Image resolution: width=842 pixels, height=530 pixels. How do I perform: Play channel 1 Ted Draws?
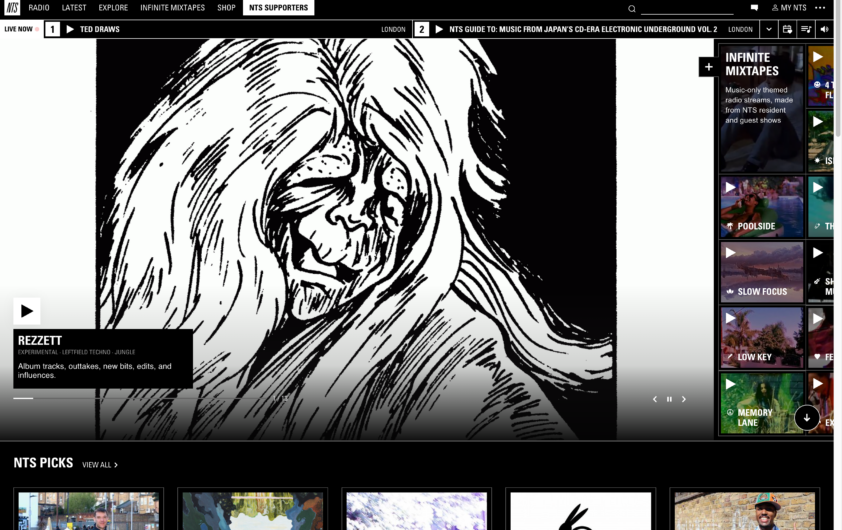tap(70, 29)
